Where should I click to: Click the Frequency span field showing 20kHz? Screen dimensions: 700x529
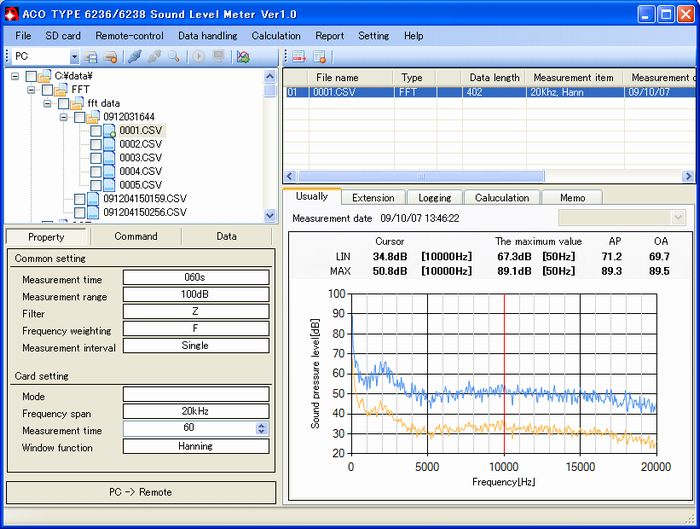click(x=195, y=411)
